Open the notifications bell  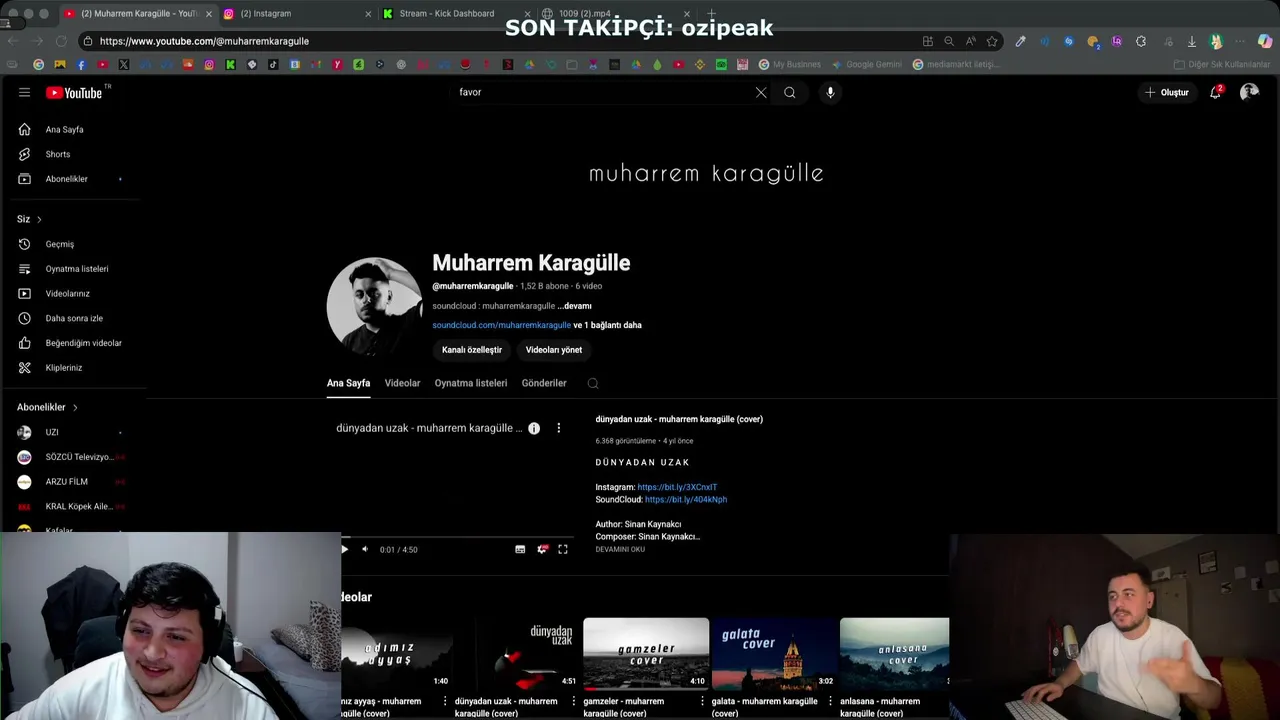(x=1215, y=92)
